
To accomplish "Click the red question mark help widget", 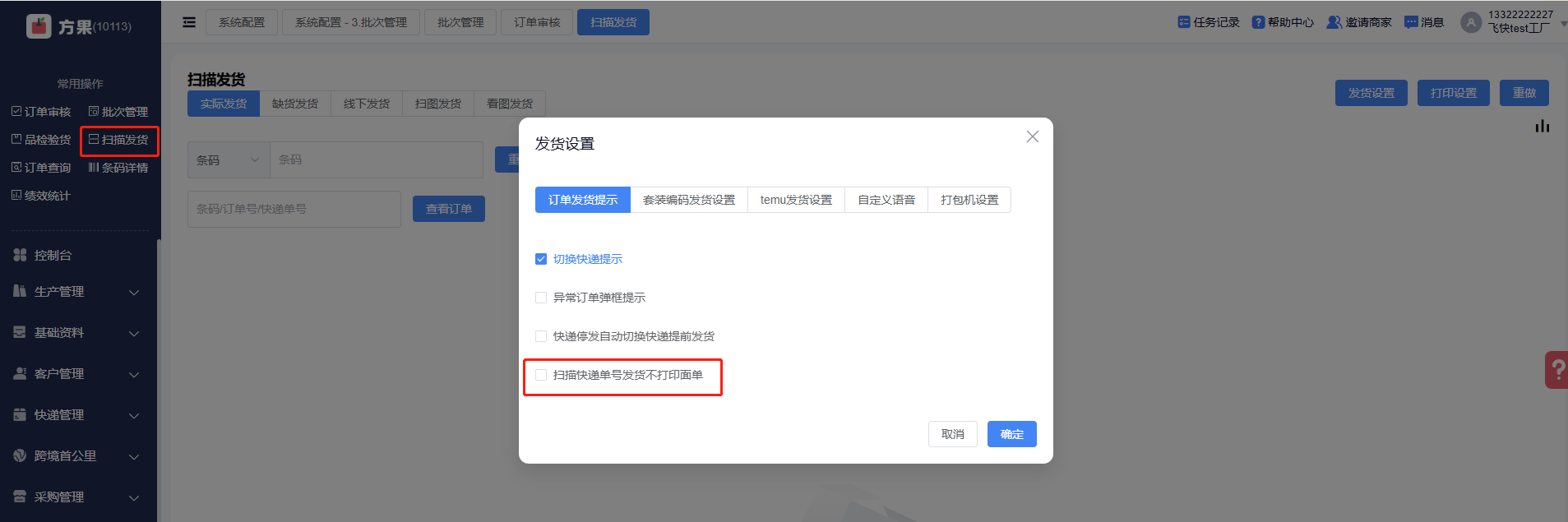I will coord(1556,370).
